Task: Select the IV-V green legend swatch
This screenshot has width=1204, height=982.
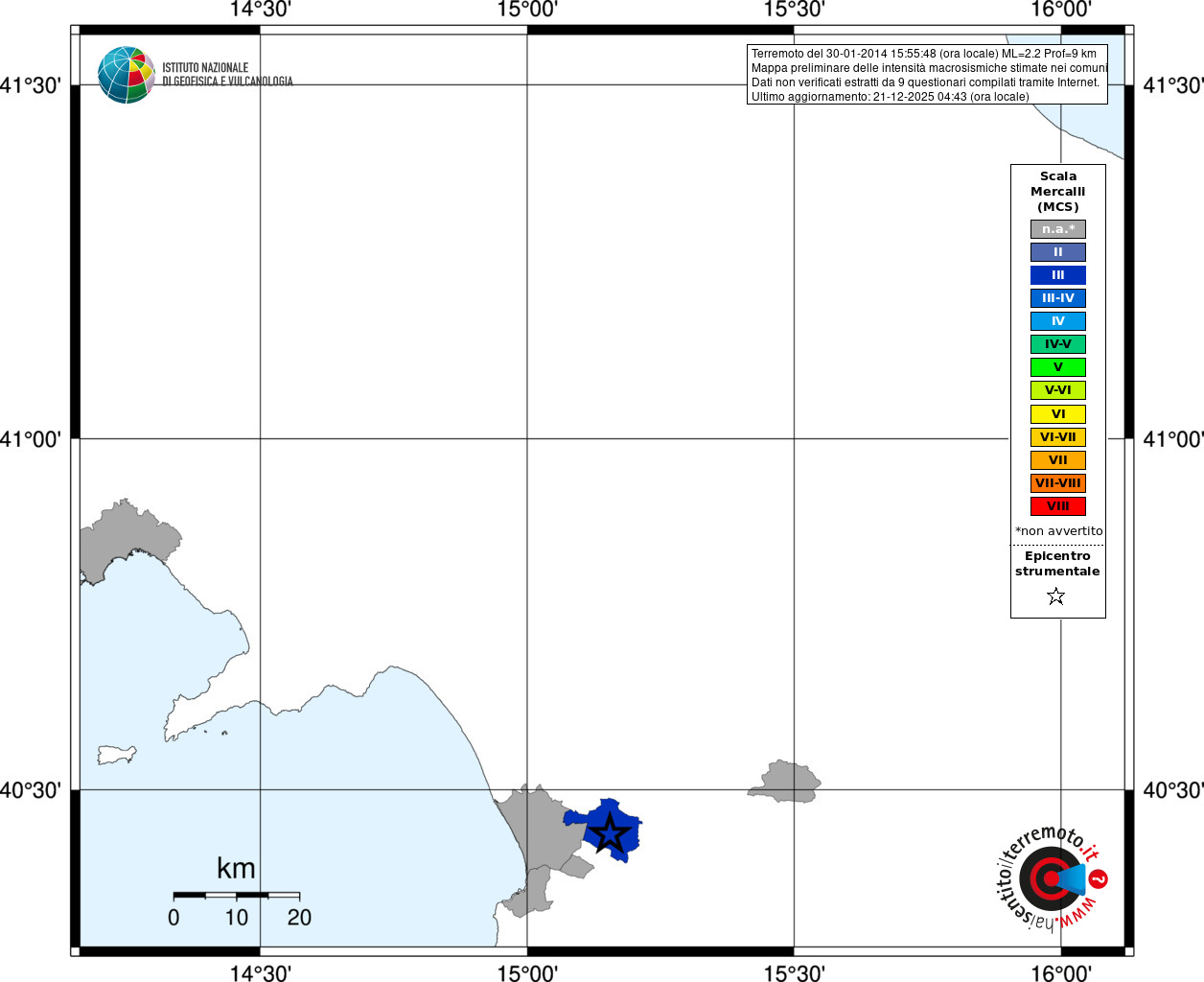Action: point(1058,344)
